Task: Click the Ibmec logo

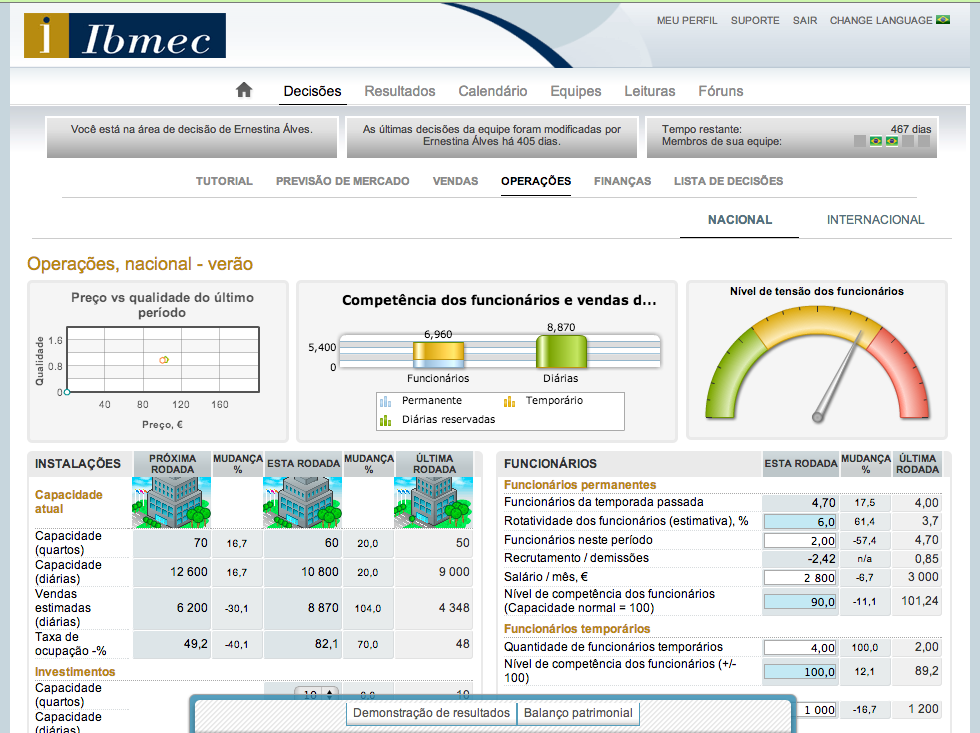Action: (x=125, y=37)
